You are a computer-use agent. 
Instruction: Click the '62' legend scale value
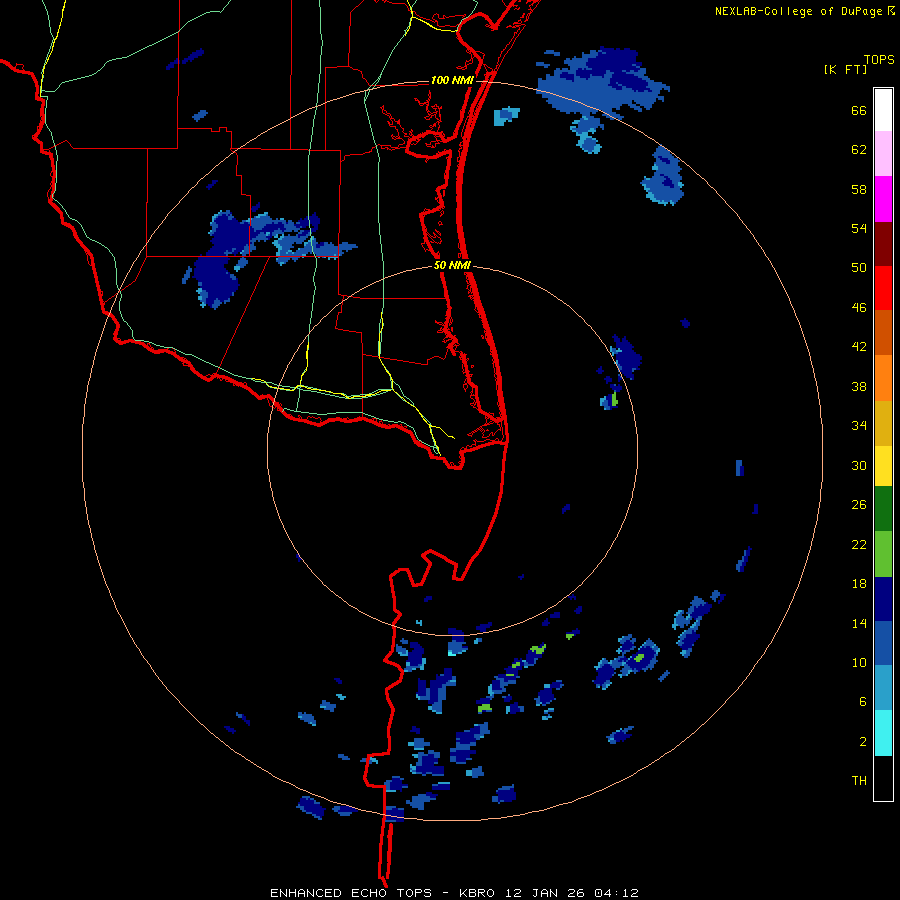(x=859, y=150)
